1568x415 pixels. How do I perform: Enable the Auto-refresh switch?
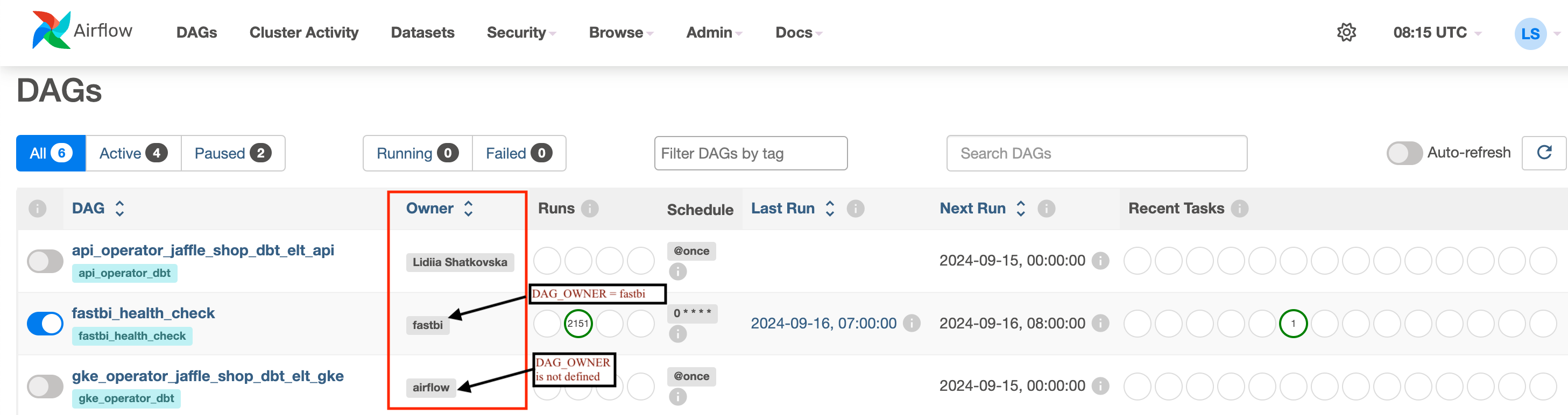pyautogui.click(x=1404, y=153)
